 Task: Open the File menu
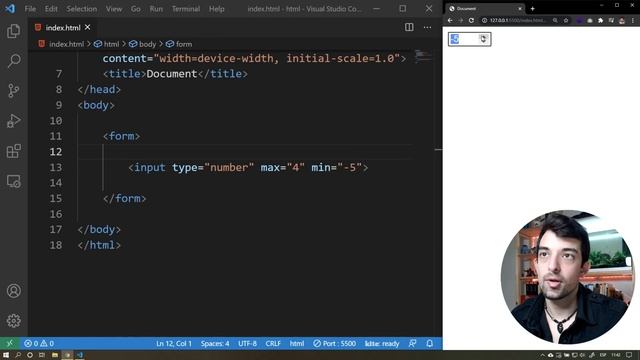(30, 9)
